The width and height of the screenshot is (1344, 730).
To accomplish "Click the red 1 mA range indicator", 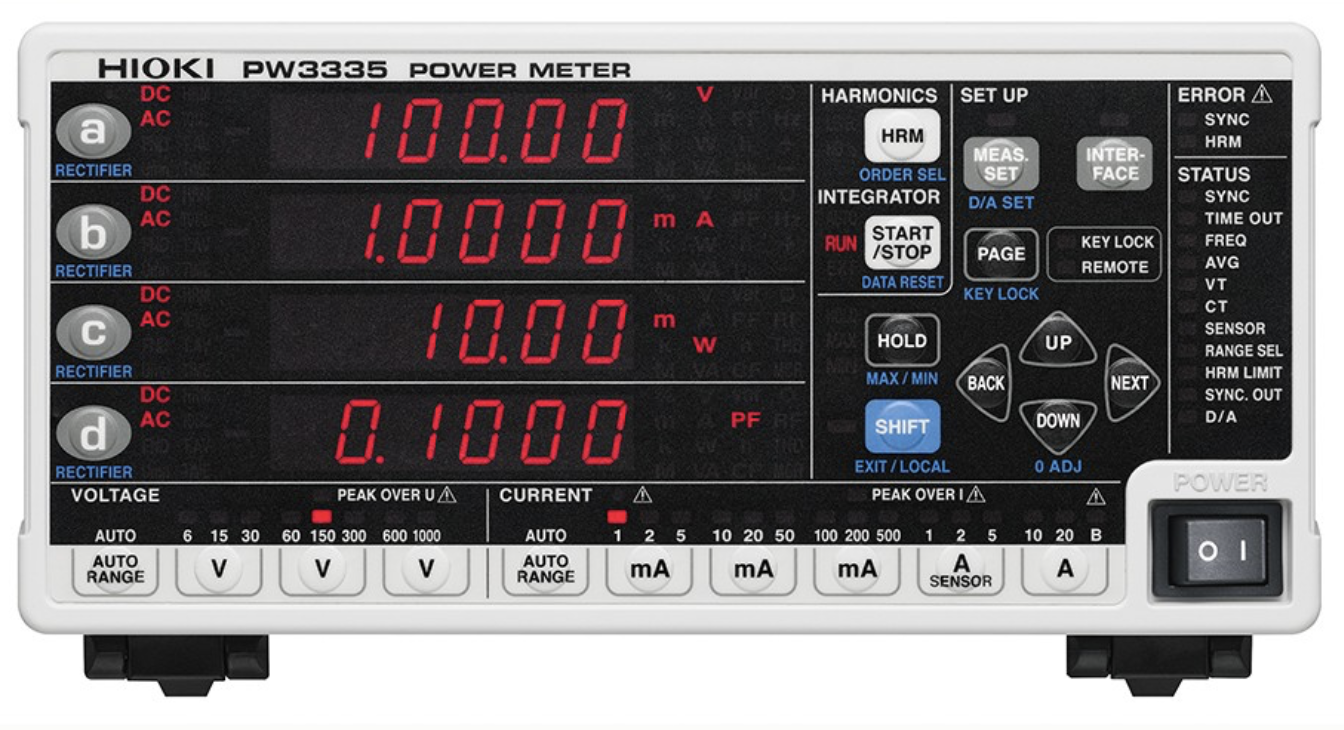I will (617, 516).
